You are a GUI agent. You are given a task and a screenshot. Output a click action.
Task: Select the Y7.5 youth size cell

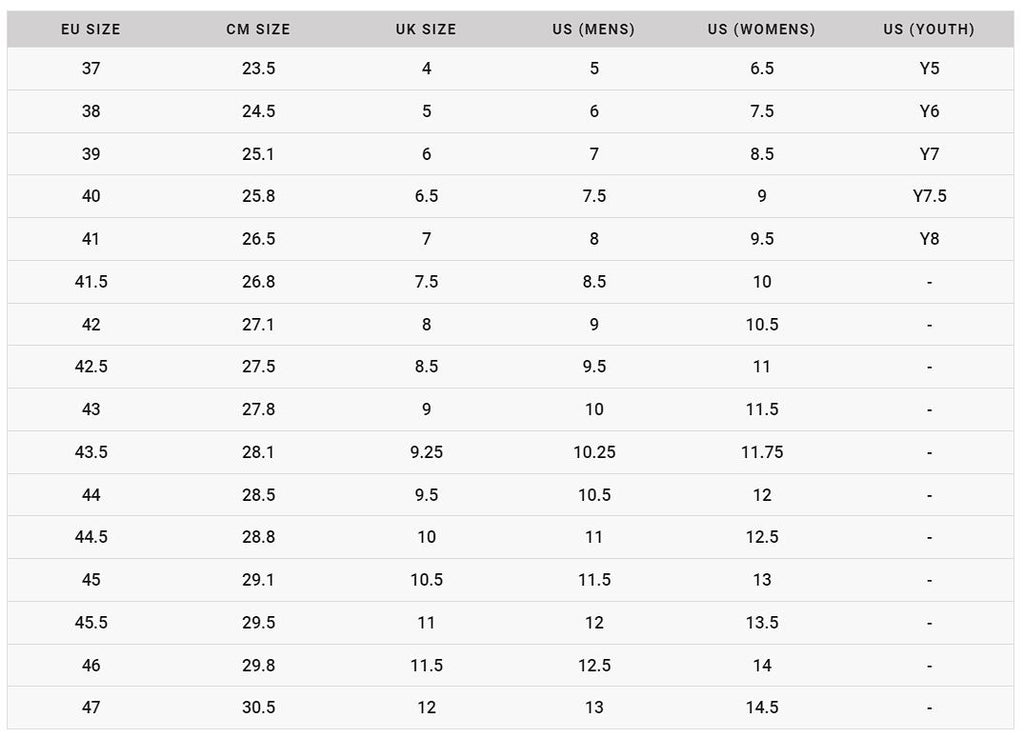[x=929, y=196]
